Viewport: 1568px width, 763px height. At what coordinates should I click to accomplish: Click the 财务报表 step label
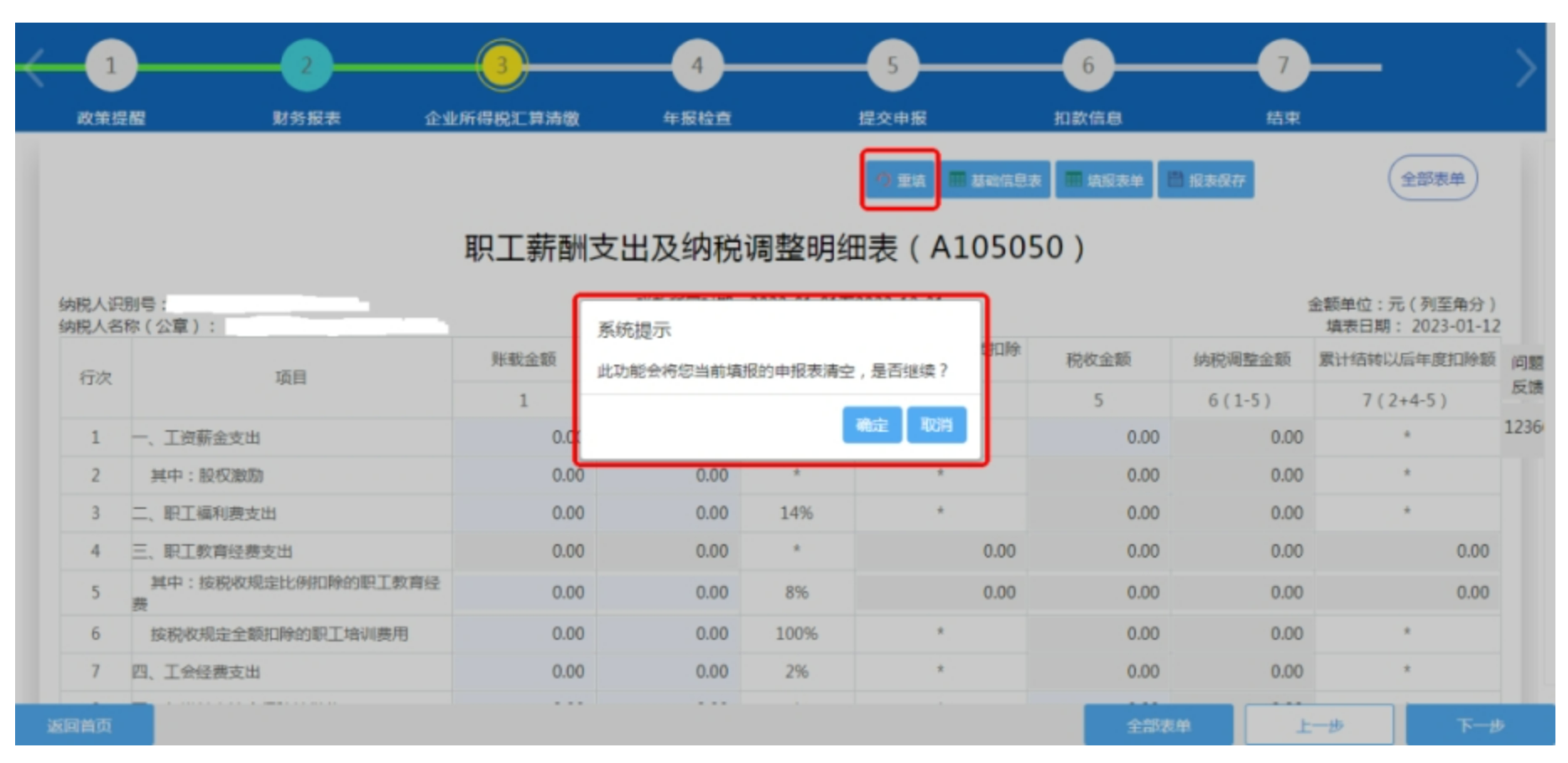point(306,118)
